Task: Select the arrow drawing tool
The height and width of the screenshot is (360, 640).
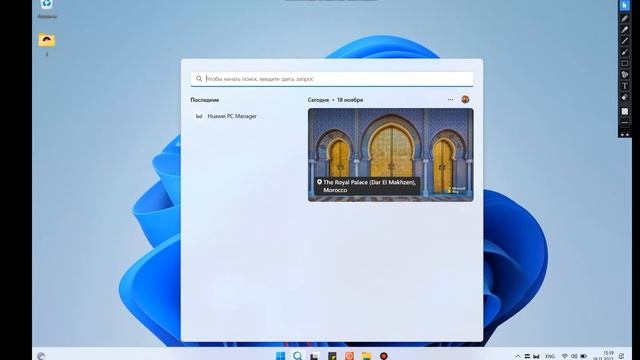Action: [x=624, y=52]
